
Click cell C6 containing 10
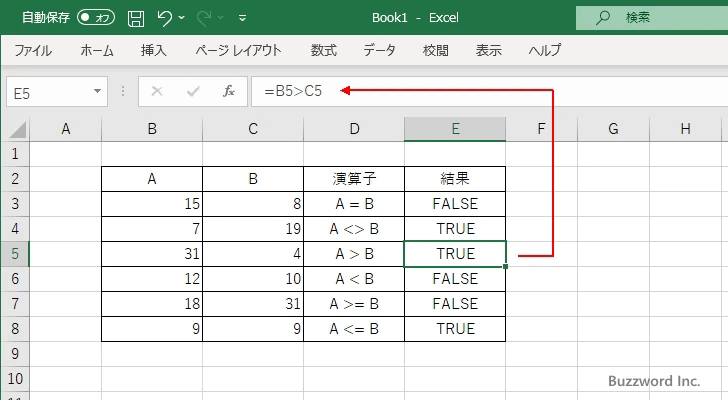click(253, 279)
